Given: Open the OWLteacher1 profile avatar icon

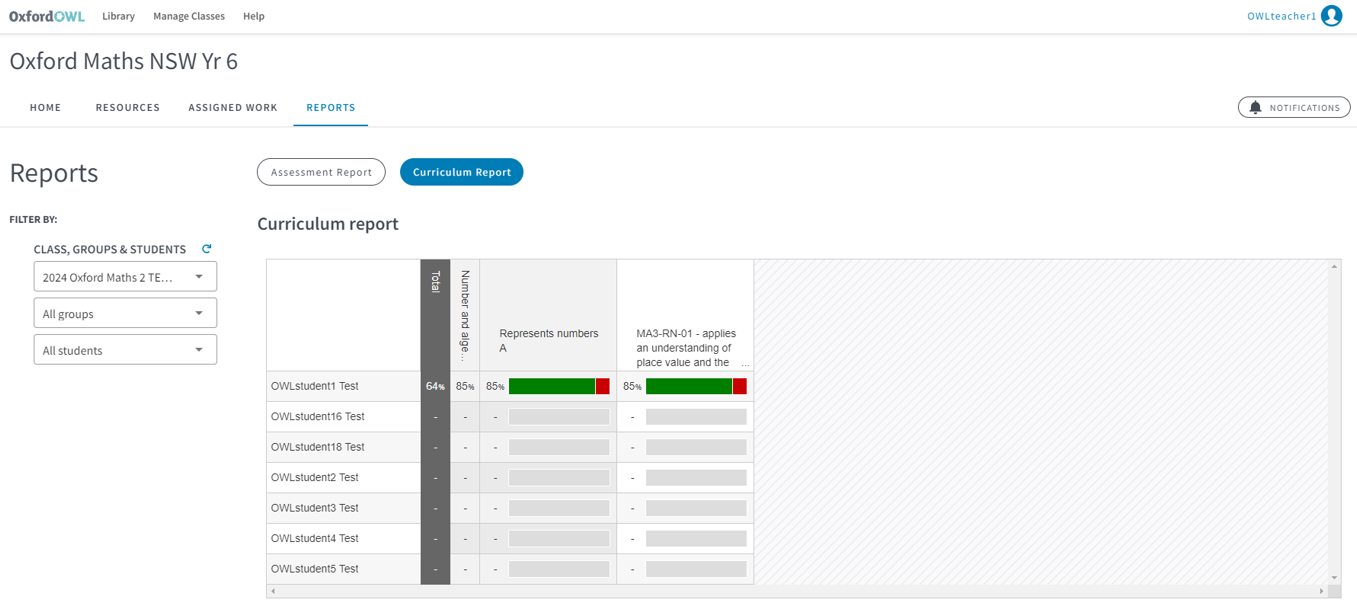Looking at the screenshot, I should 1331,16.
